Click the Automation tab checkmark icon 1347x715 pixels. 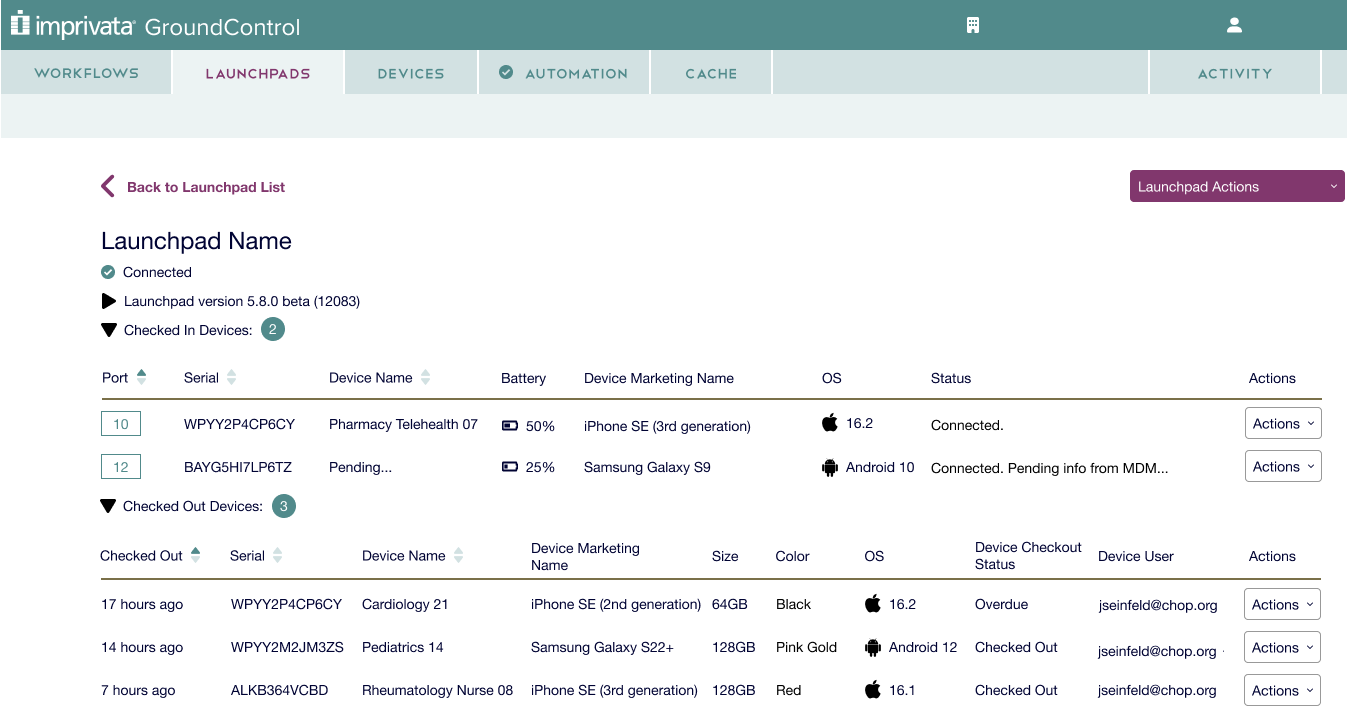point(505,72)
